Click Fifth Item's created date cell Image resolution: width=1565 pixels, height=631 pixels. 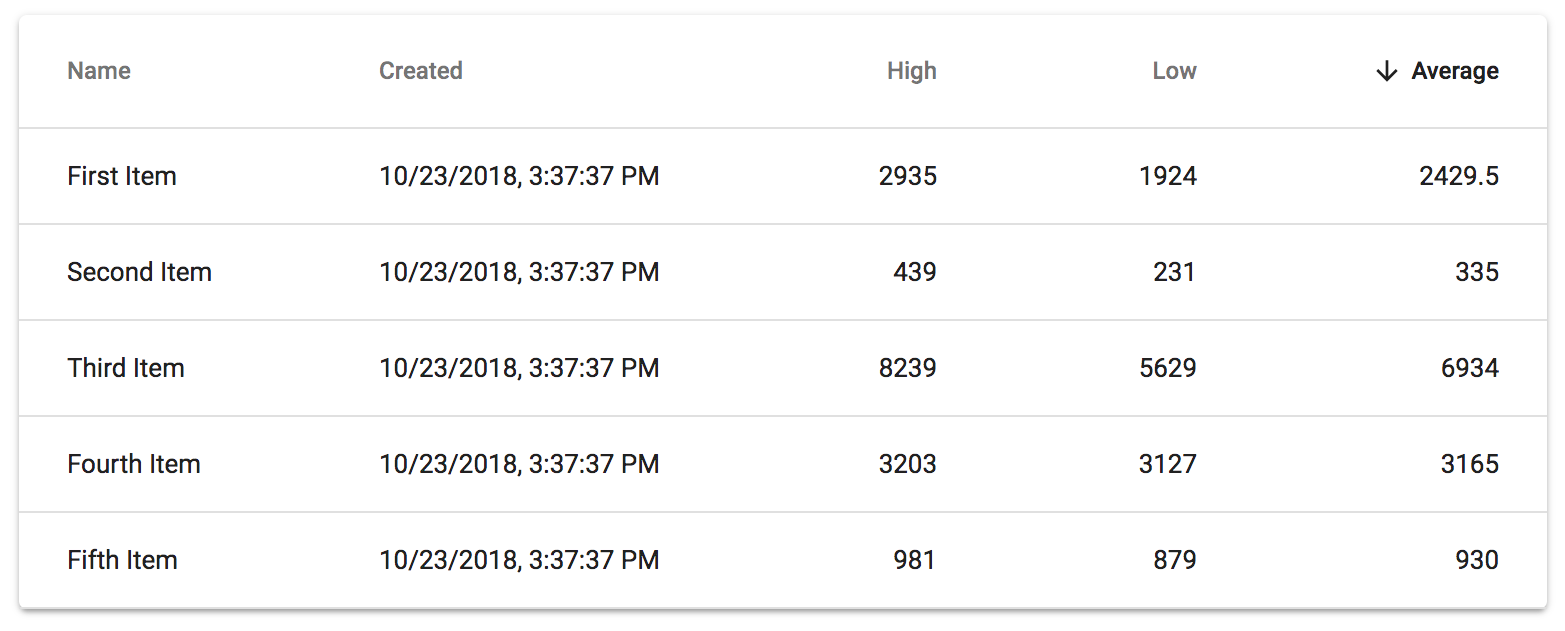tap(519, 560)
